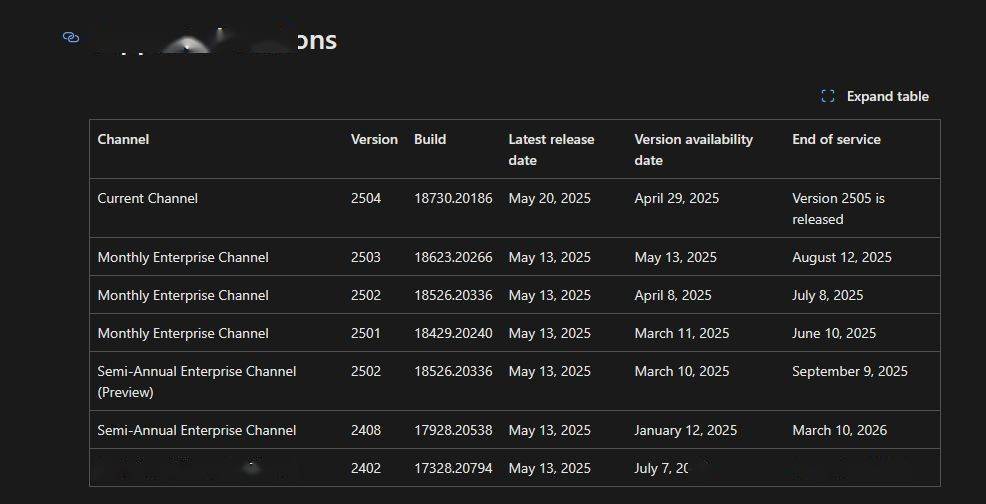Screen dimensions: 986x504
Task: Click the Latest release date header
Action: pos(551,149)
